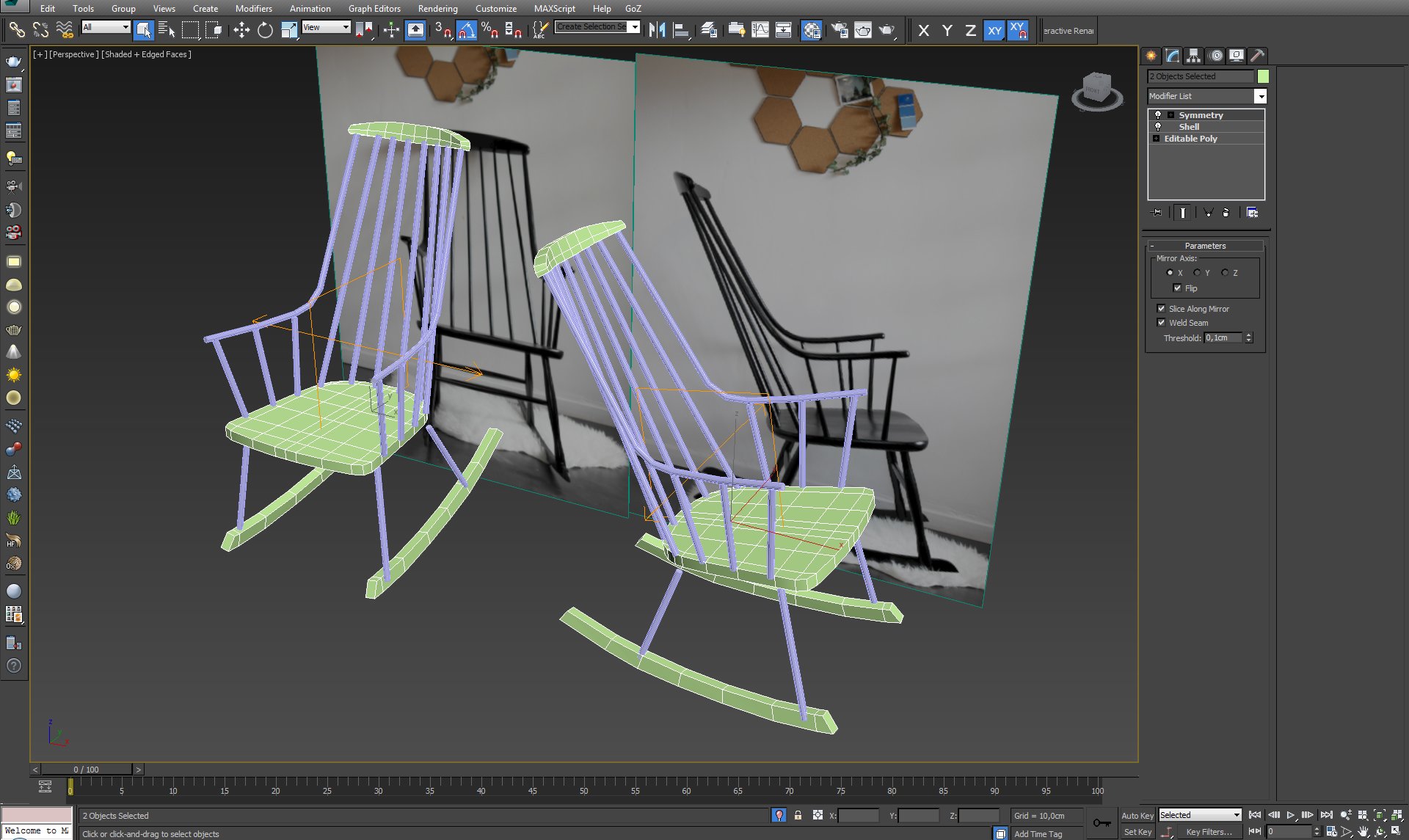Collapse the Parameters rollout
The width and height of the screenshot is (1409, 840).
click(1205, 246)
